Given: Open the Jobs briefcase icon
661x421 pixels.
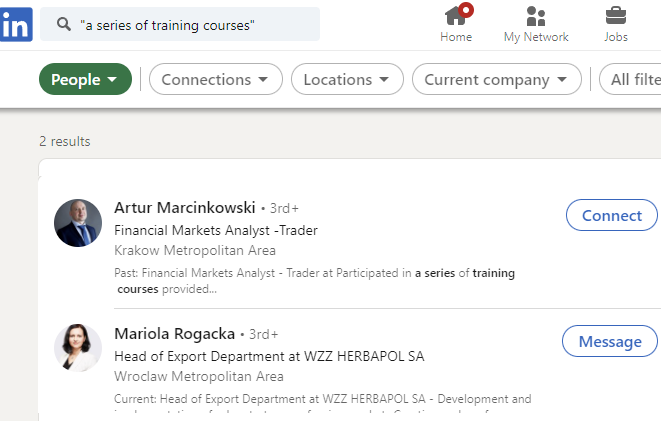Looking at the screenshot, I should (x=616, y=16).
